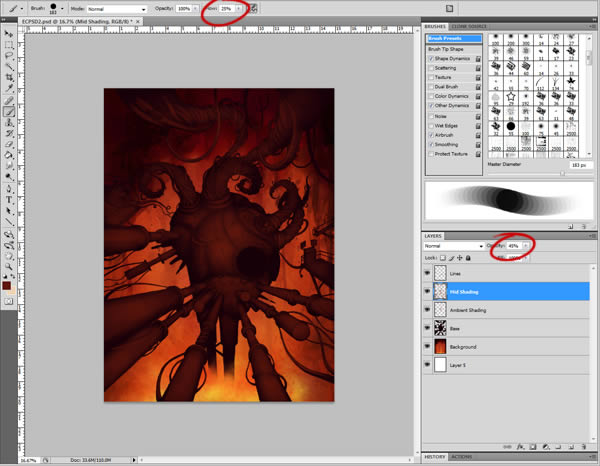Select the Rectangular Marquee tool
The width and height of the screenshot is (600, 466).
pos(8,45)
